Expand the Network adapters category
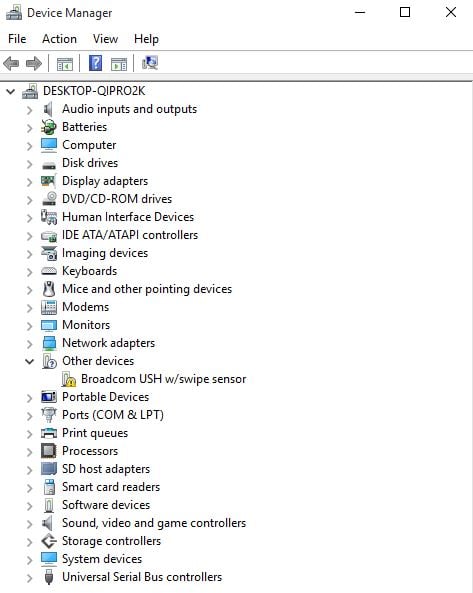The height and width of the screenshot is (593, 473). click(29, 344)
